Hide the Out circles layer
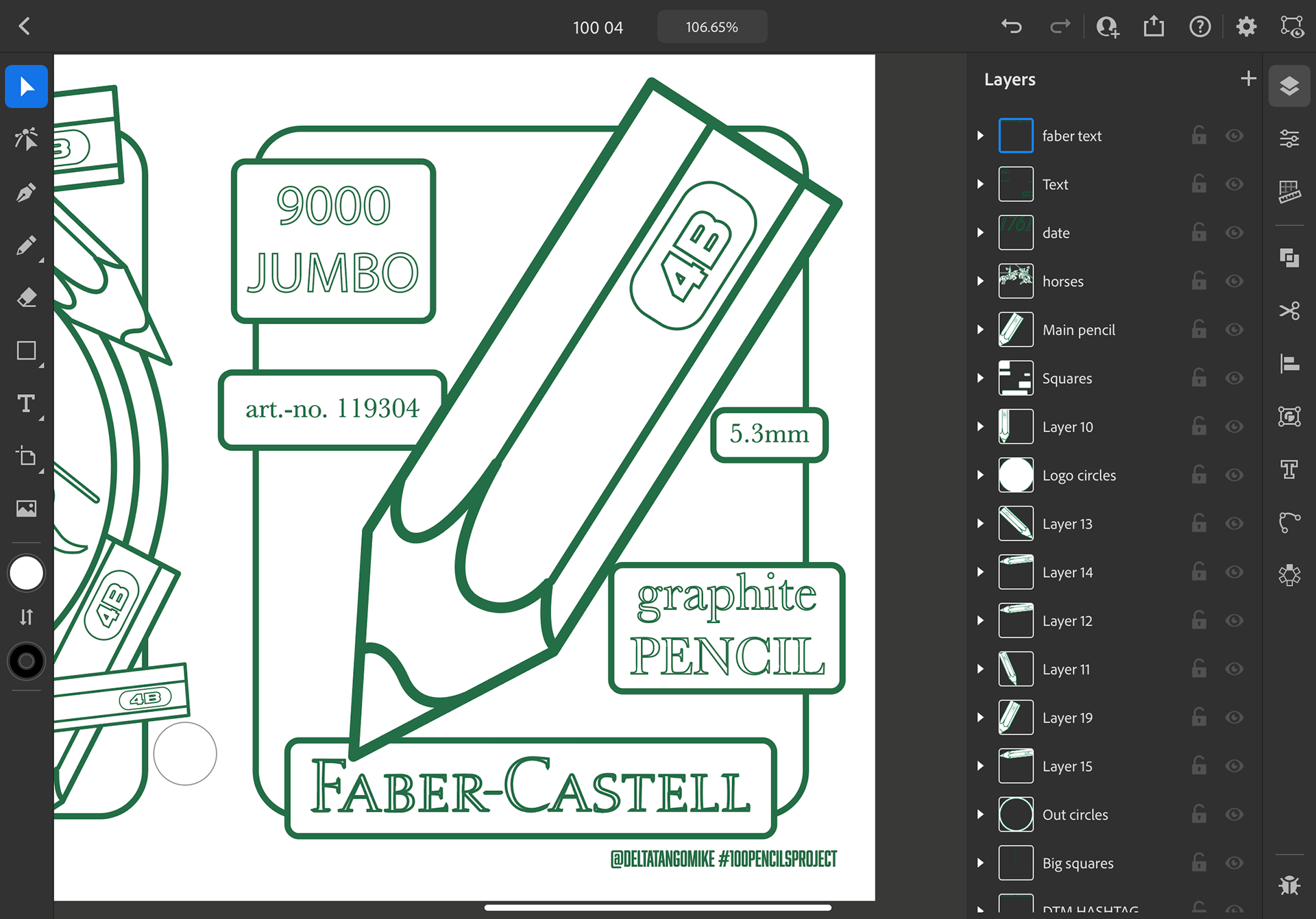 pyautogui.click(x=1234, y=814)
